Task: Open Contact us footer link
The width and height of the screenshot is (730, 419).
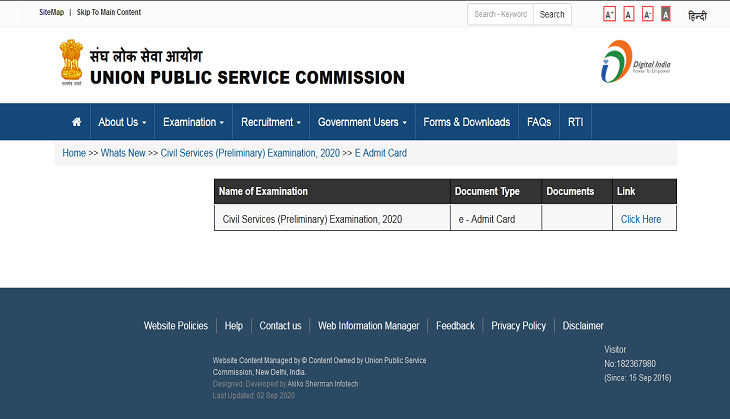Action: (280, 326)
